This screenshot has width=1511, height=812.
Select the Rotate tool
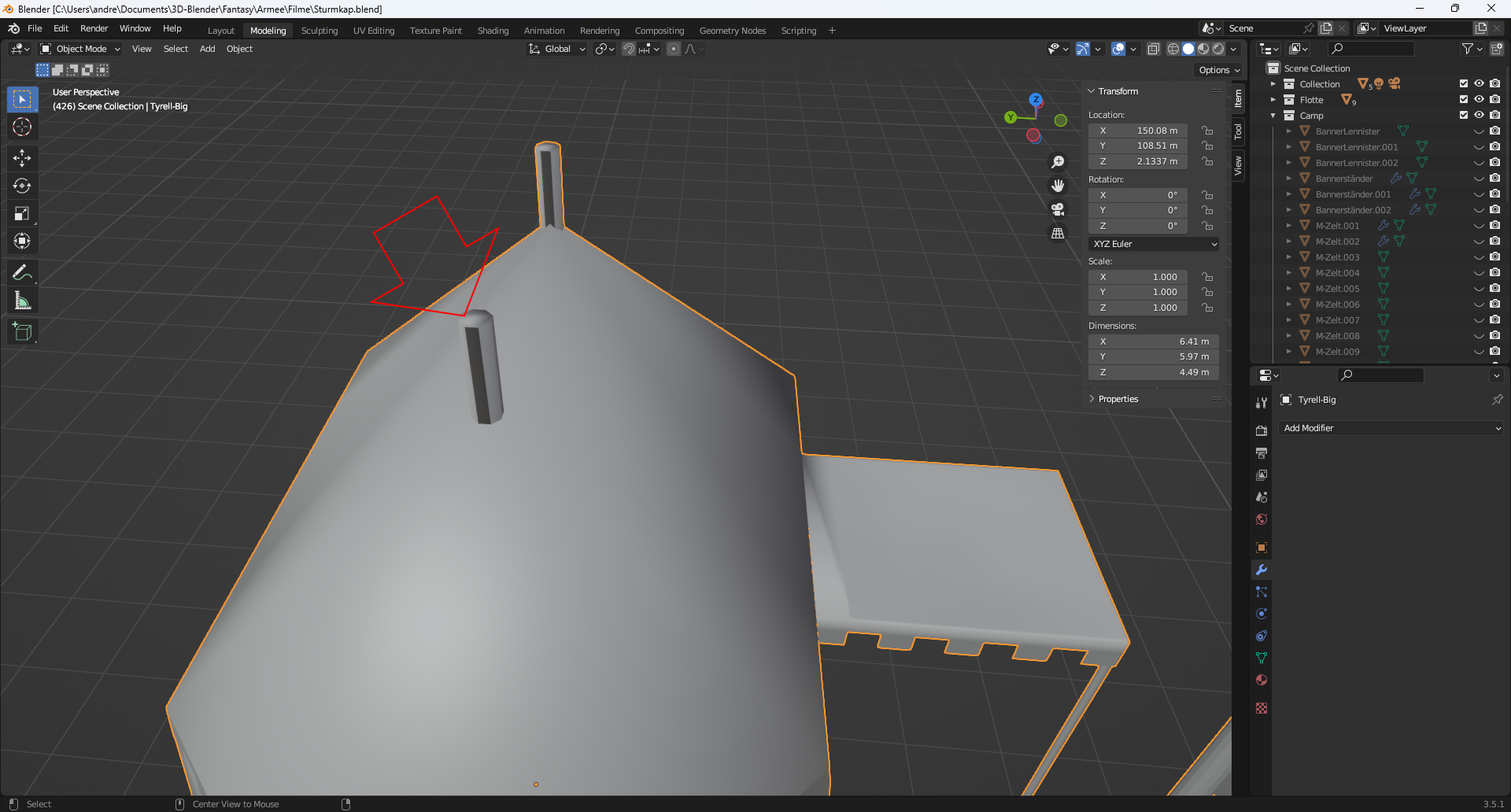(22, 186)
